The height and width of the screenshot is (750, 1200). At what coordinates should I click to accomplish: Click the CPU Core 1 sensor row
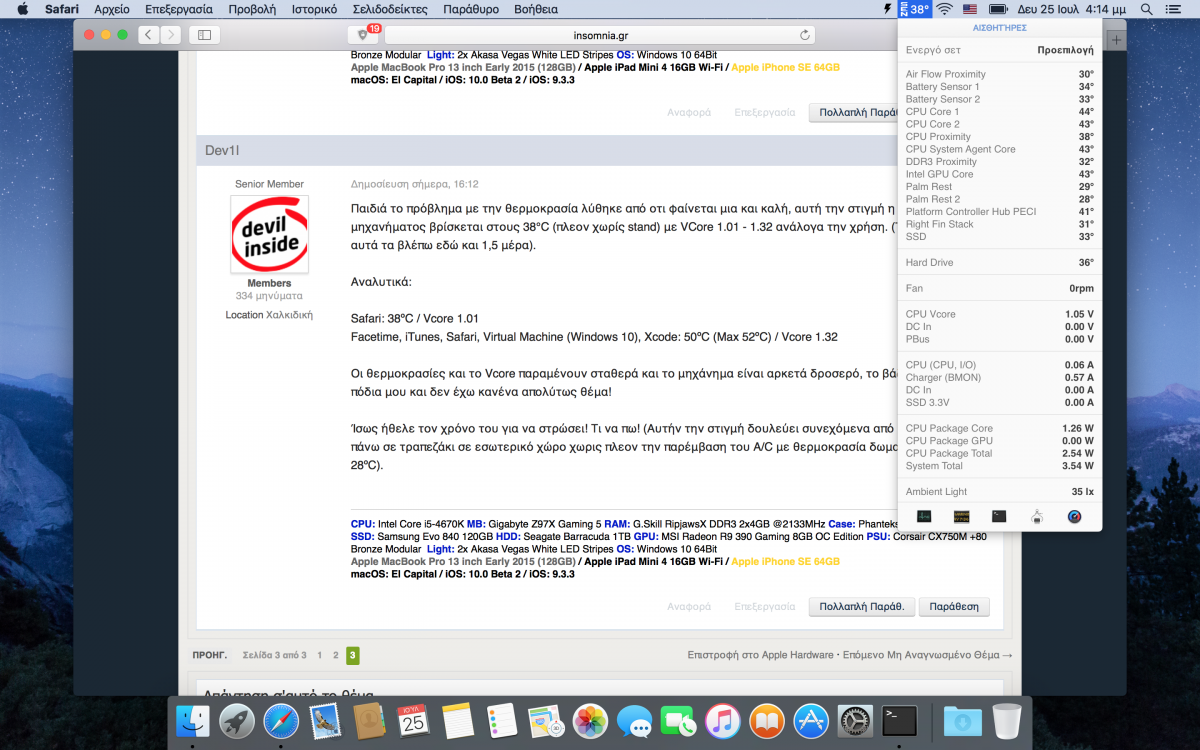[x=999, y=112]
